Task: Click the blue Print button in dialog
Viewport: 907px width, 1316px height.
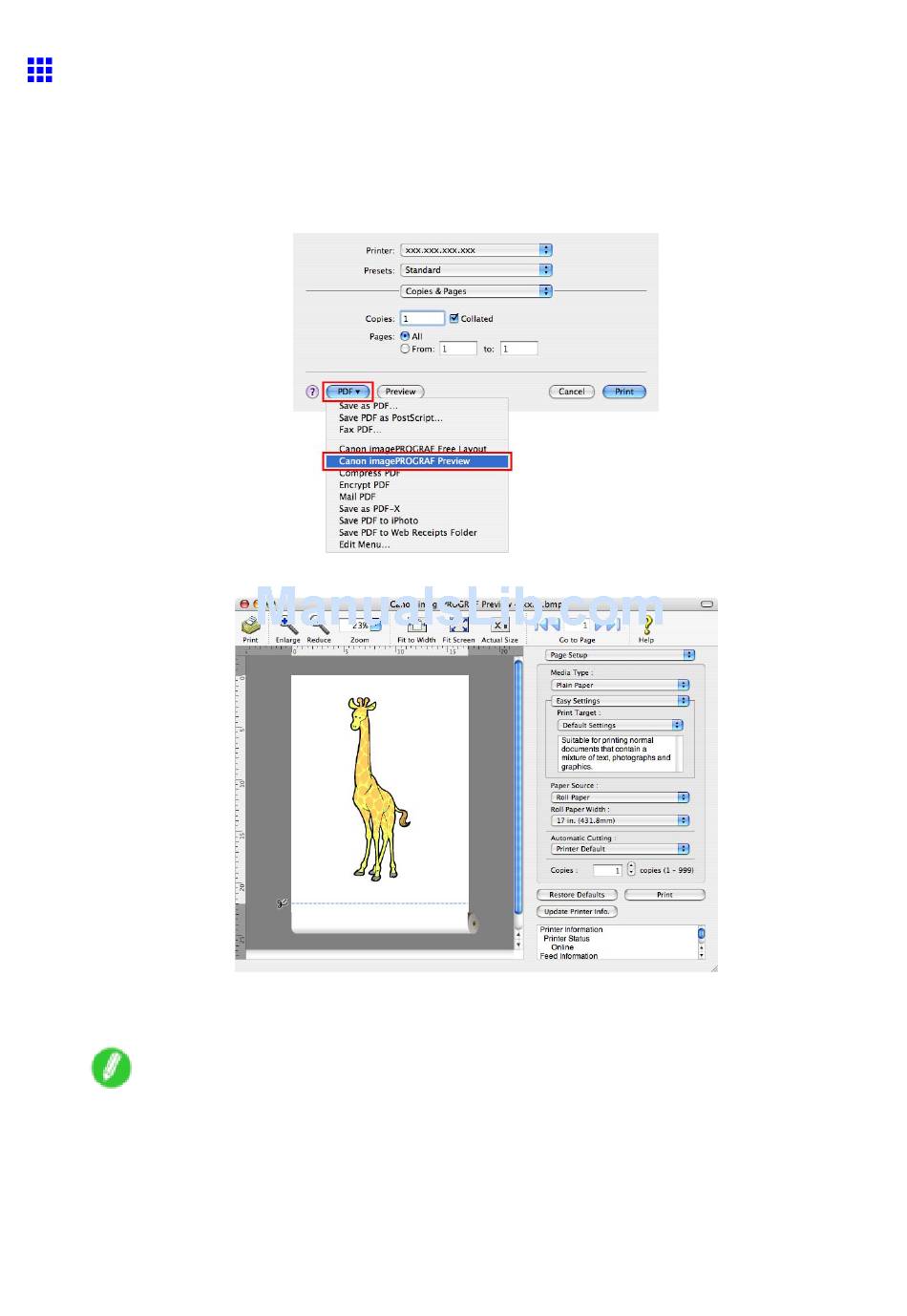Action: click(624, 392)
